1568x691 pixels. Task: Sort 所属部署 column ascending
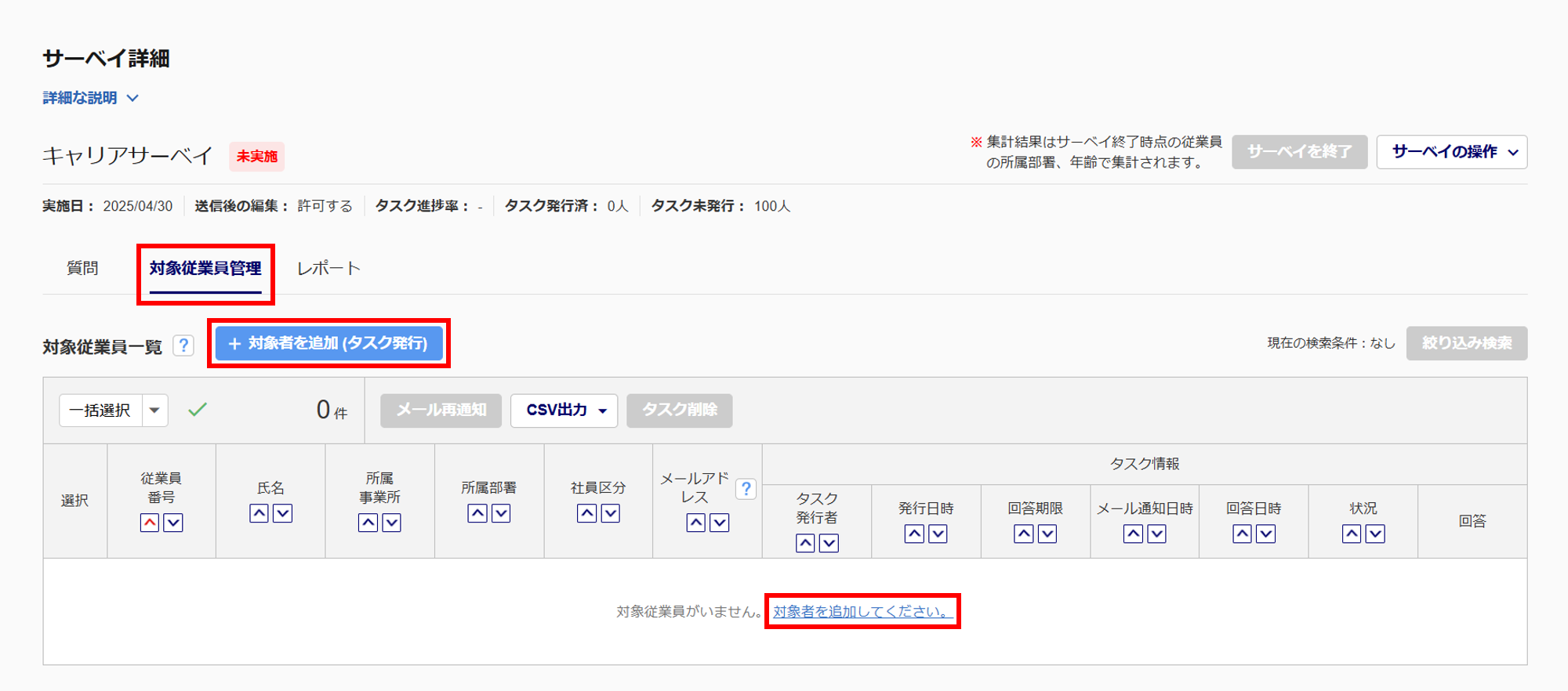tap(477, 513)
